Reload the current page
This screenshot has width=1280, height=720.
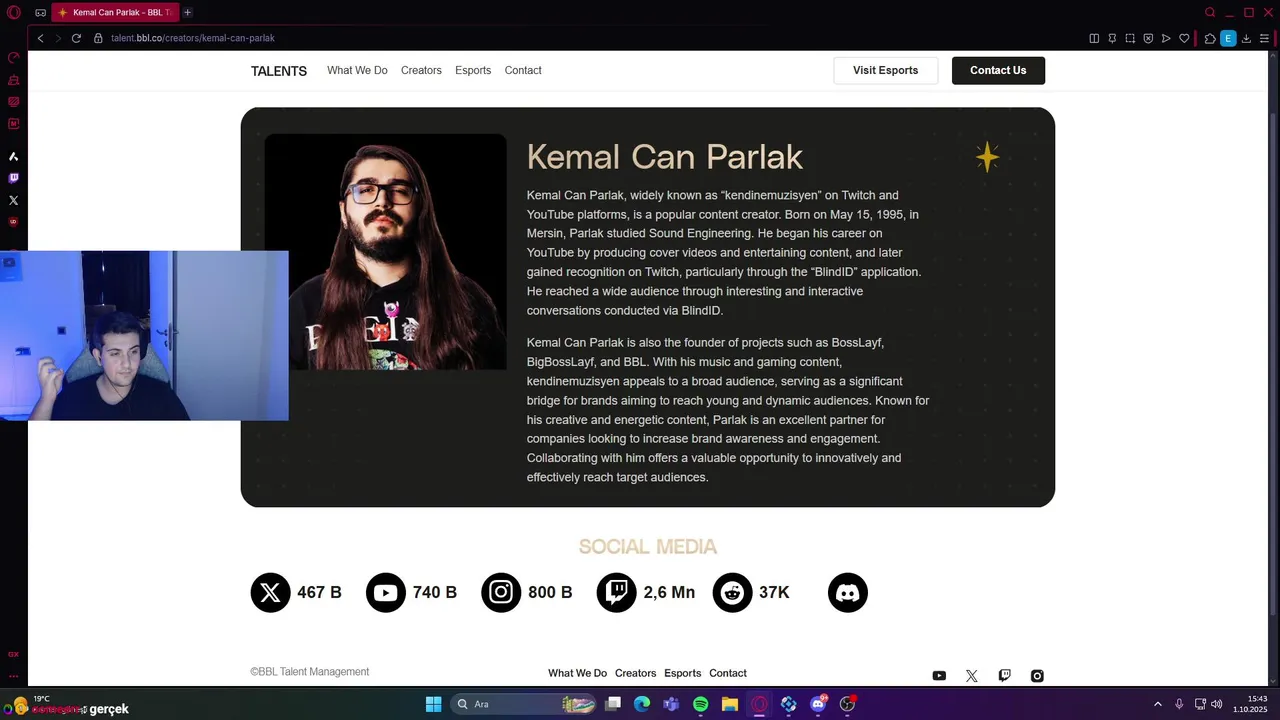(x=76, y=38)
